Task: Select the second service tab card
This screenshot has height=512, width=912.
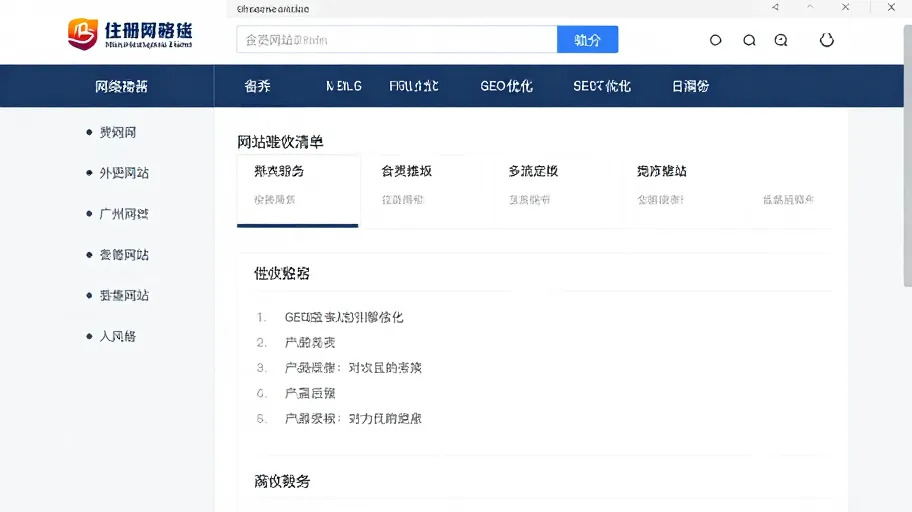Action: tap(425, 191)
